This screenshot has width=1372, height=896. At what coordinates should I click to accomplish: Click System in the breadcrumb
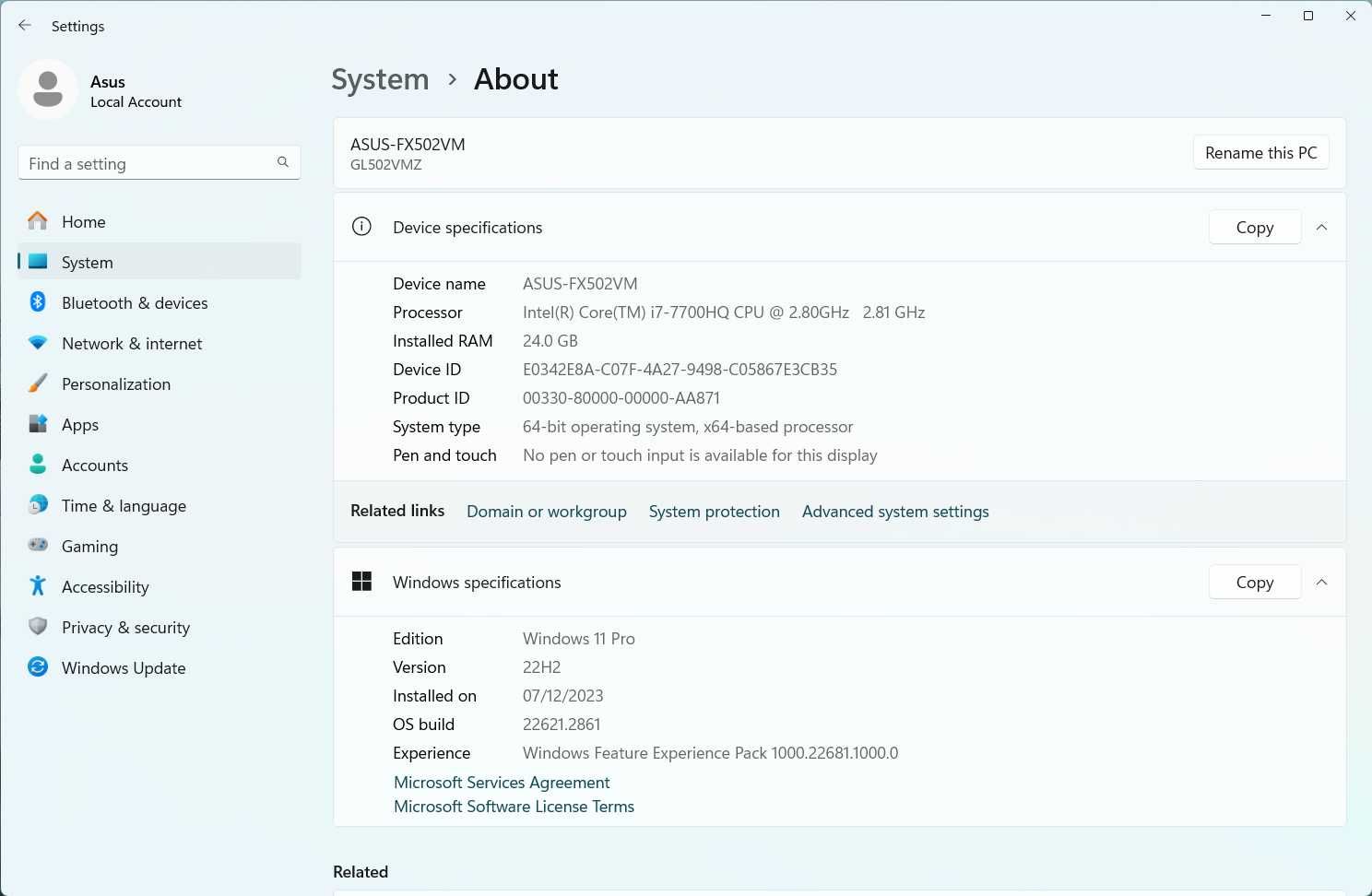click(380, 79)
